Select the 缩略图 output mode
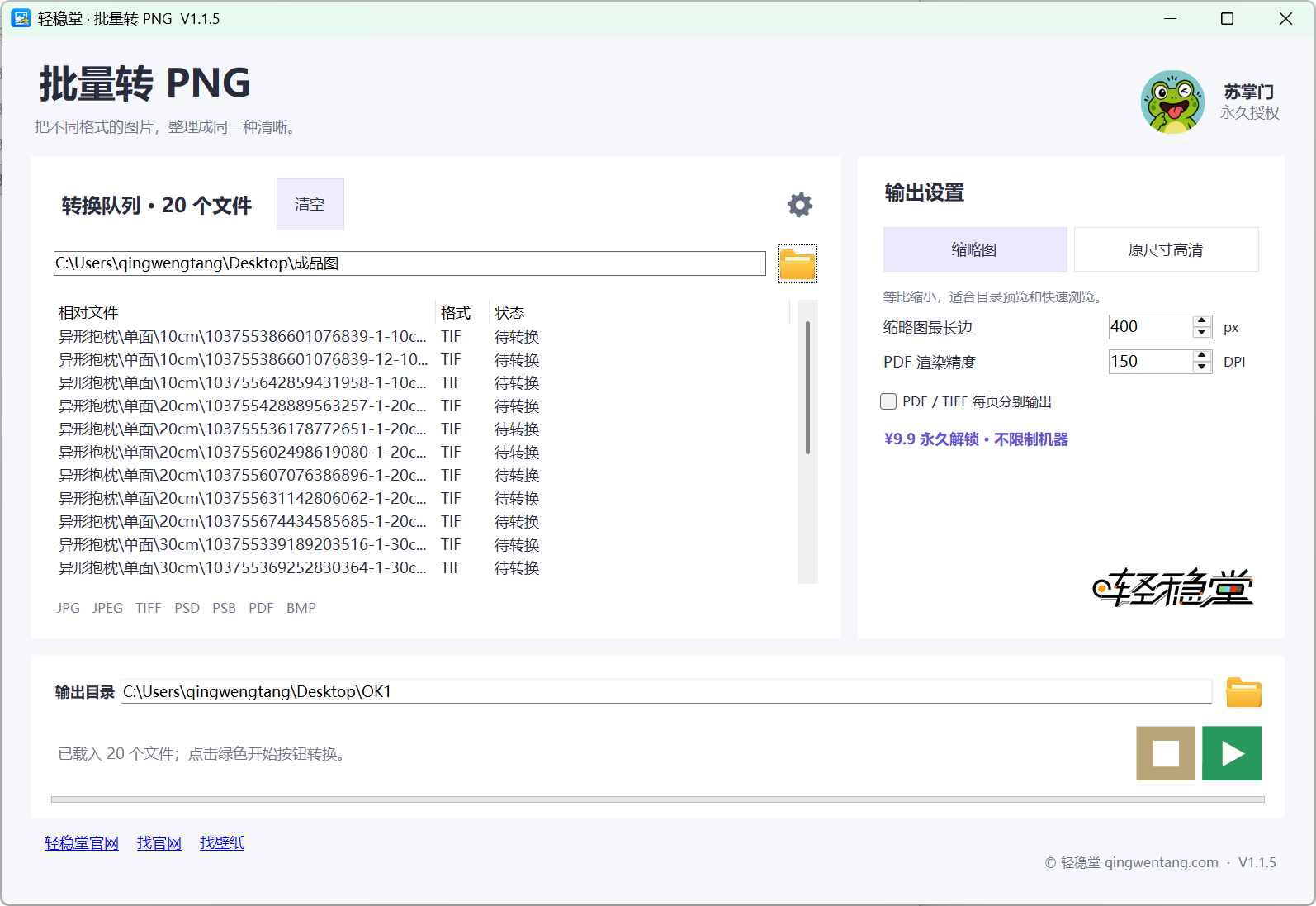Image resolution: width=1316 pixels, height=906 pixels. pyautogui.click(x=975, y=249)
